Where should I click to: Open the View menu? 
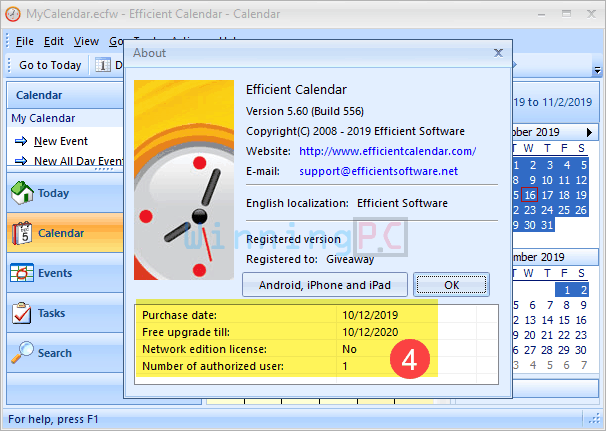tap(87, 41)
